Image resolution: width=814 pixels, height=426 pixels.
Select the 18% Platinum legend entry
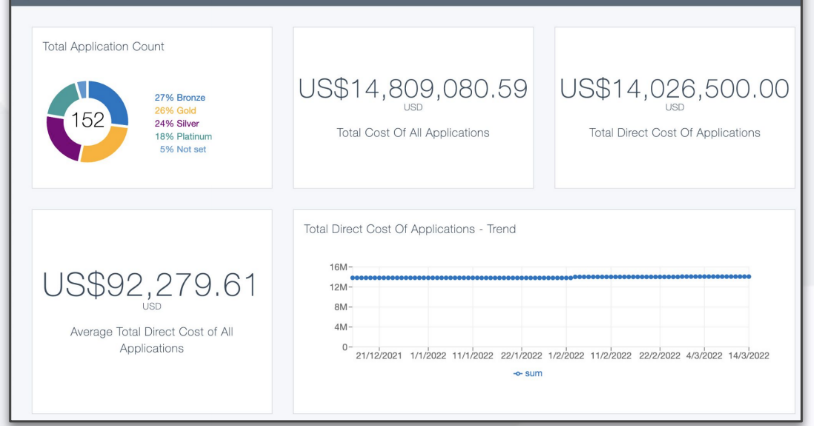[182, 136]
